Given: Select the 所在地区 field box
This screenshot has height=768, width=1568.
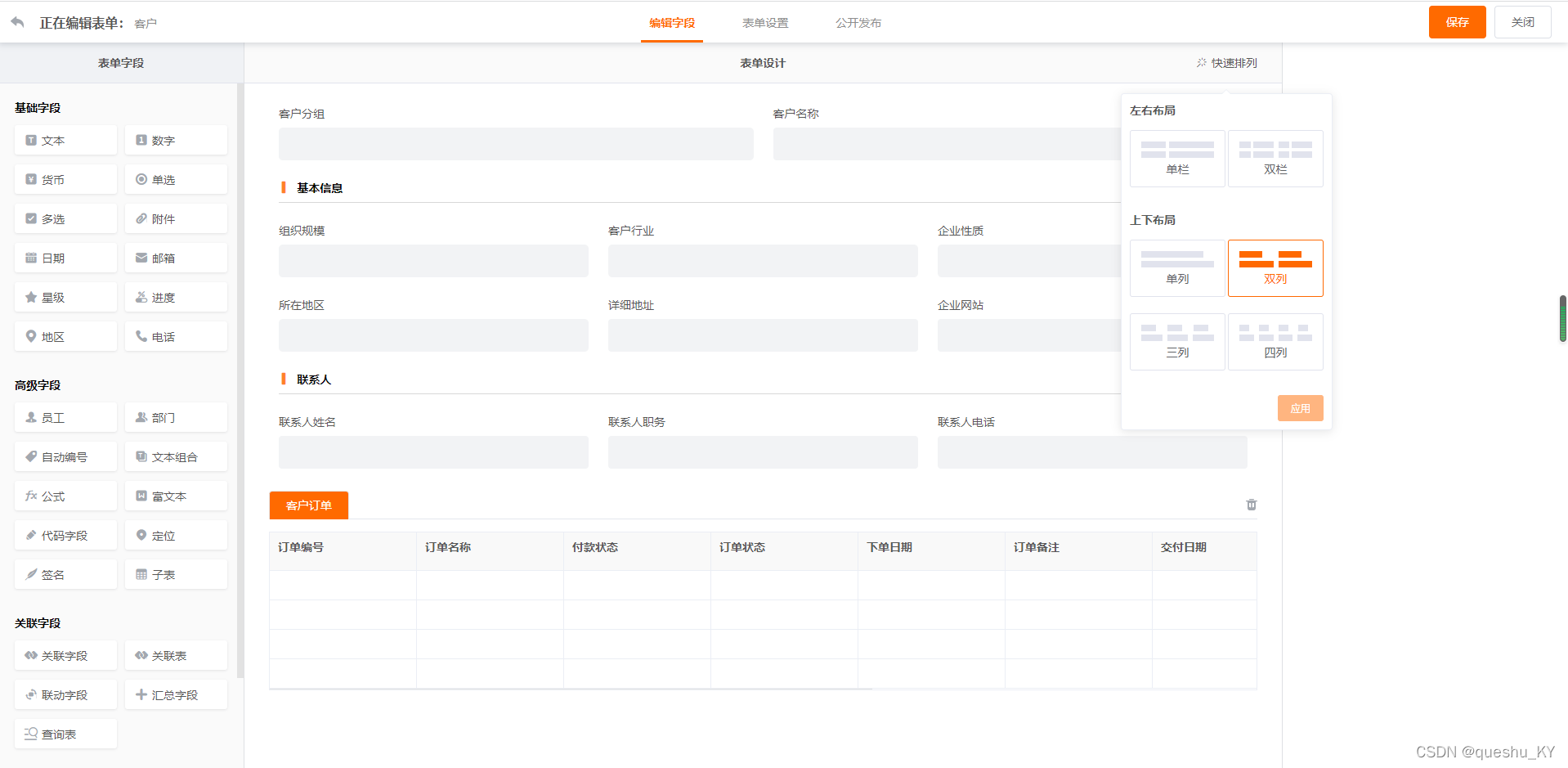Looking at the screenshot, I should [x=433, y=335].
